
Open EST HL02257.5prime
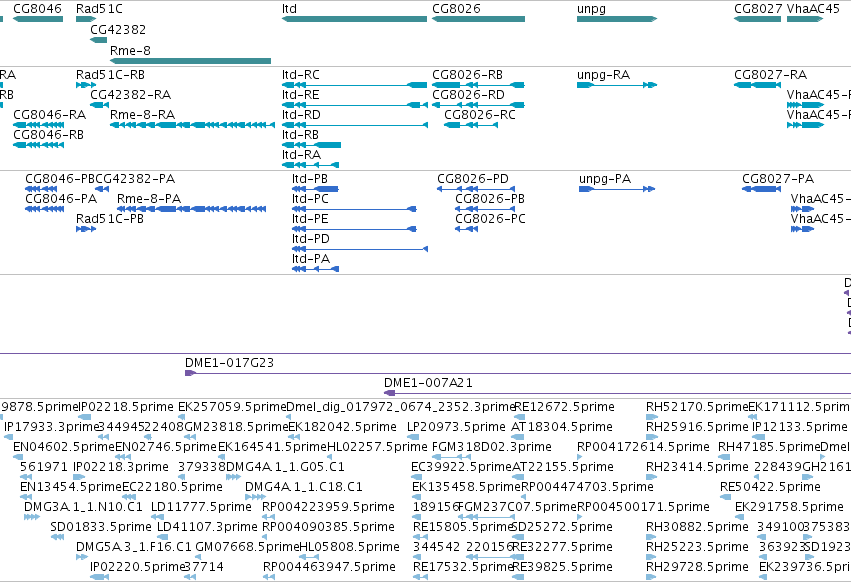[377, 447]
